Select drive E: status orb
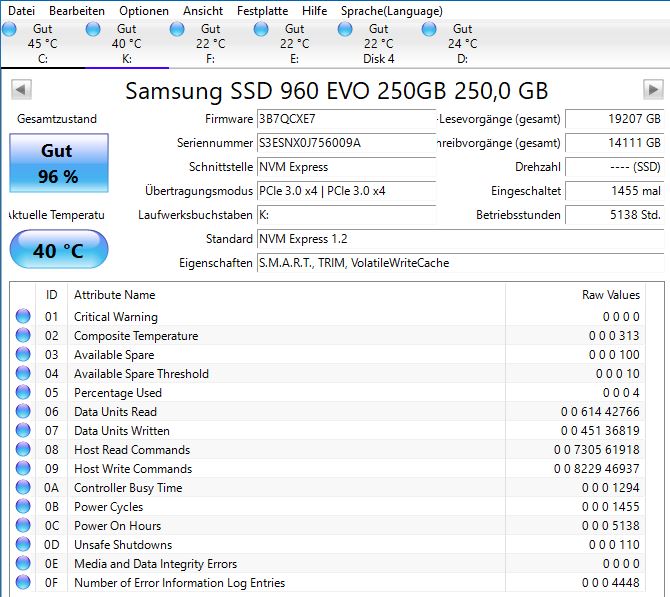670x597 pixels. [x=261, y=29]
